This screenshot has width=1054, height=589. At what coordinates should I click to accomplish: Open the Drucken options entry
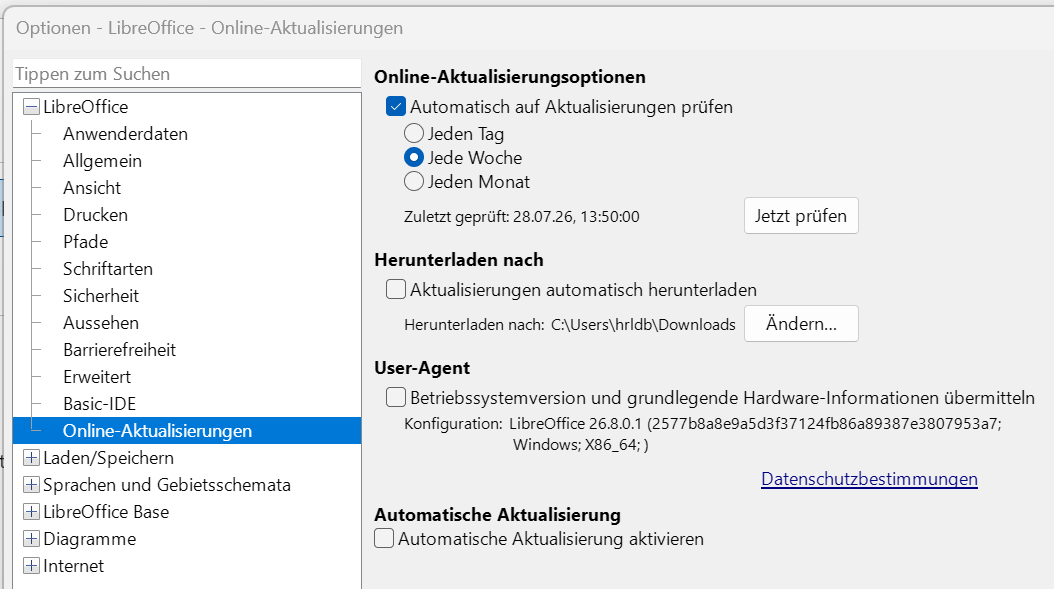coord(95,214)
